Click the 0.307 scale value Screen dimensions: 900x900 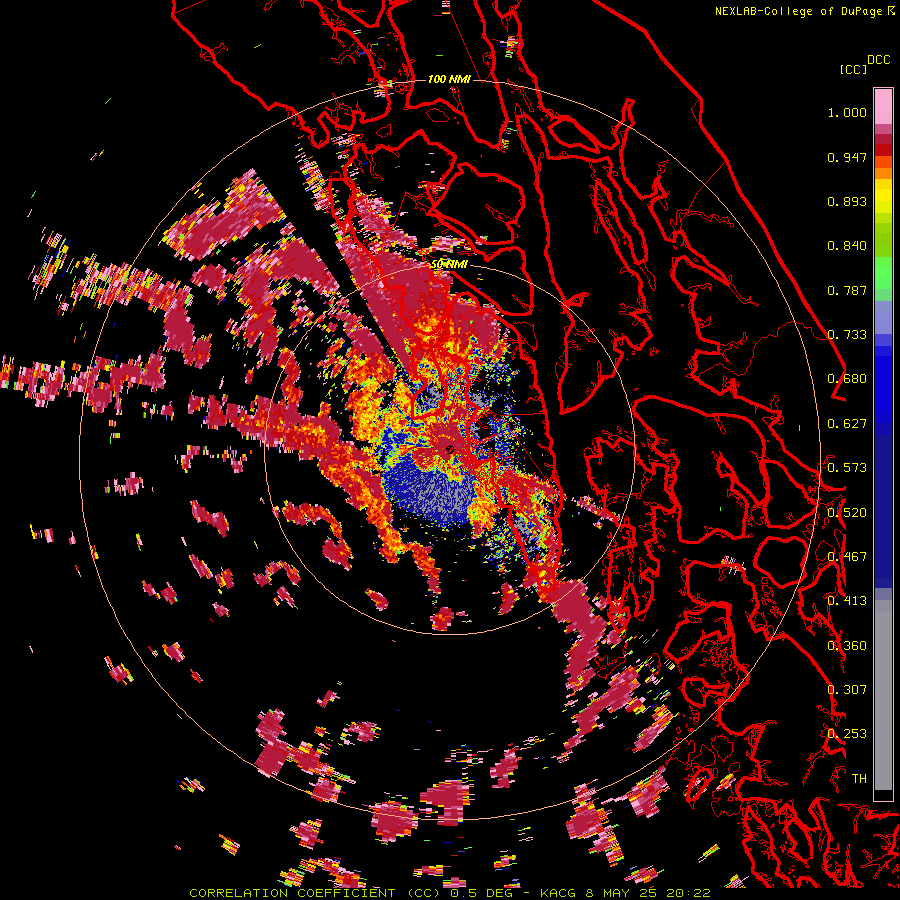coord(847,690)
